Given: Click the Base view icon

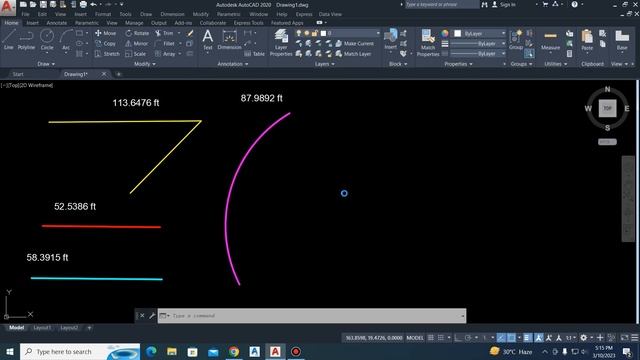Looking at the screenshot, I should (x=622, y=40).
